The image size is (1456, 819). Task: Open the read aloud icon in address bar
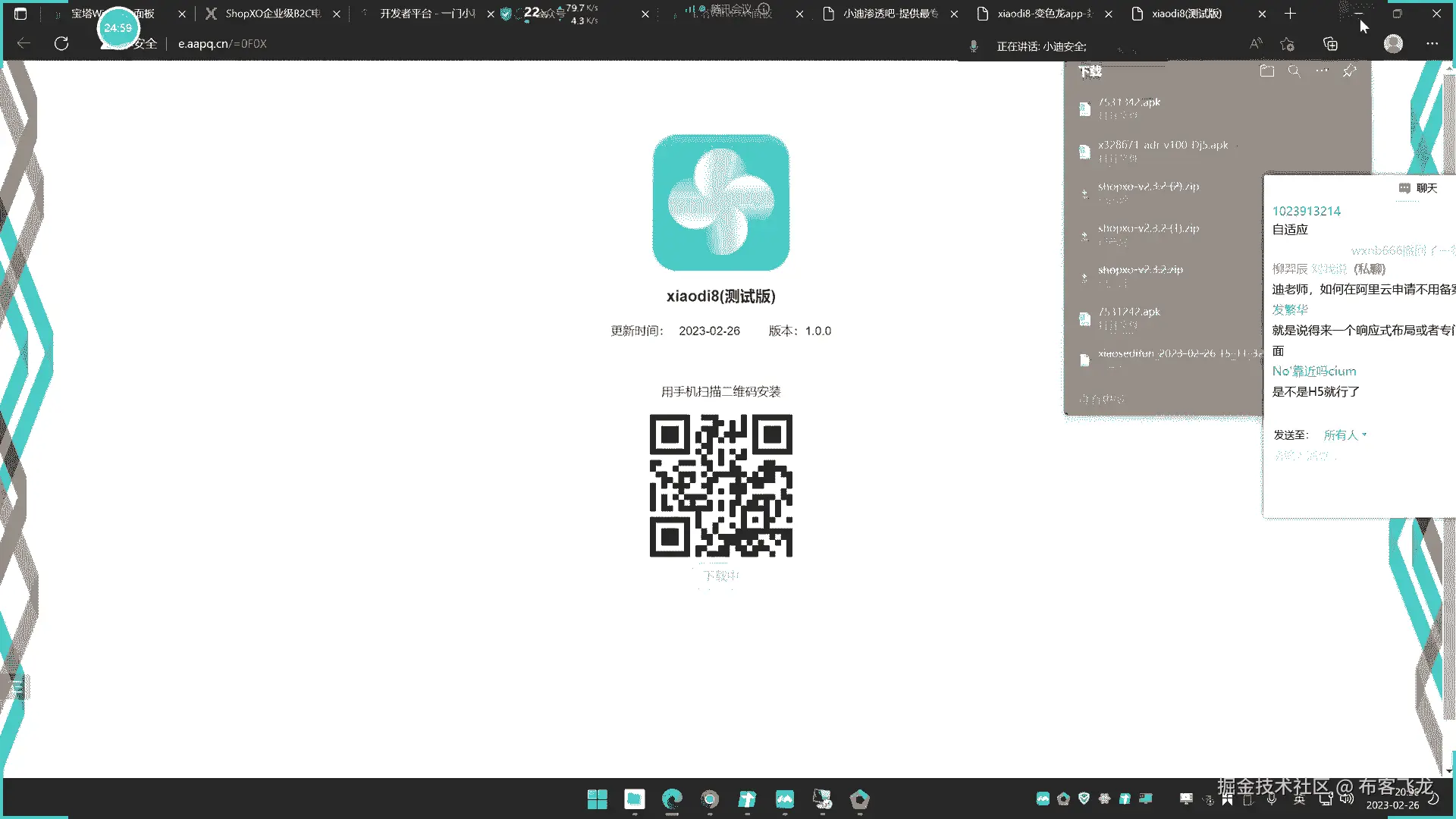click(x=1256, y=44)
